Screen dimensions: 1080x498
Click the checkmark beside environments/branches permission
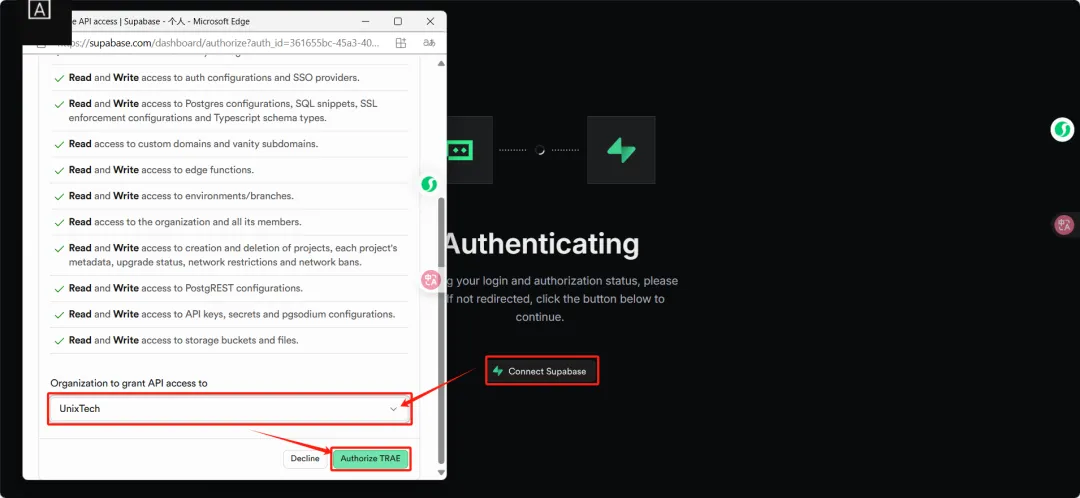click(59, 196)
